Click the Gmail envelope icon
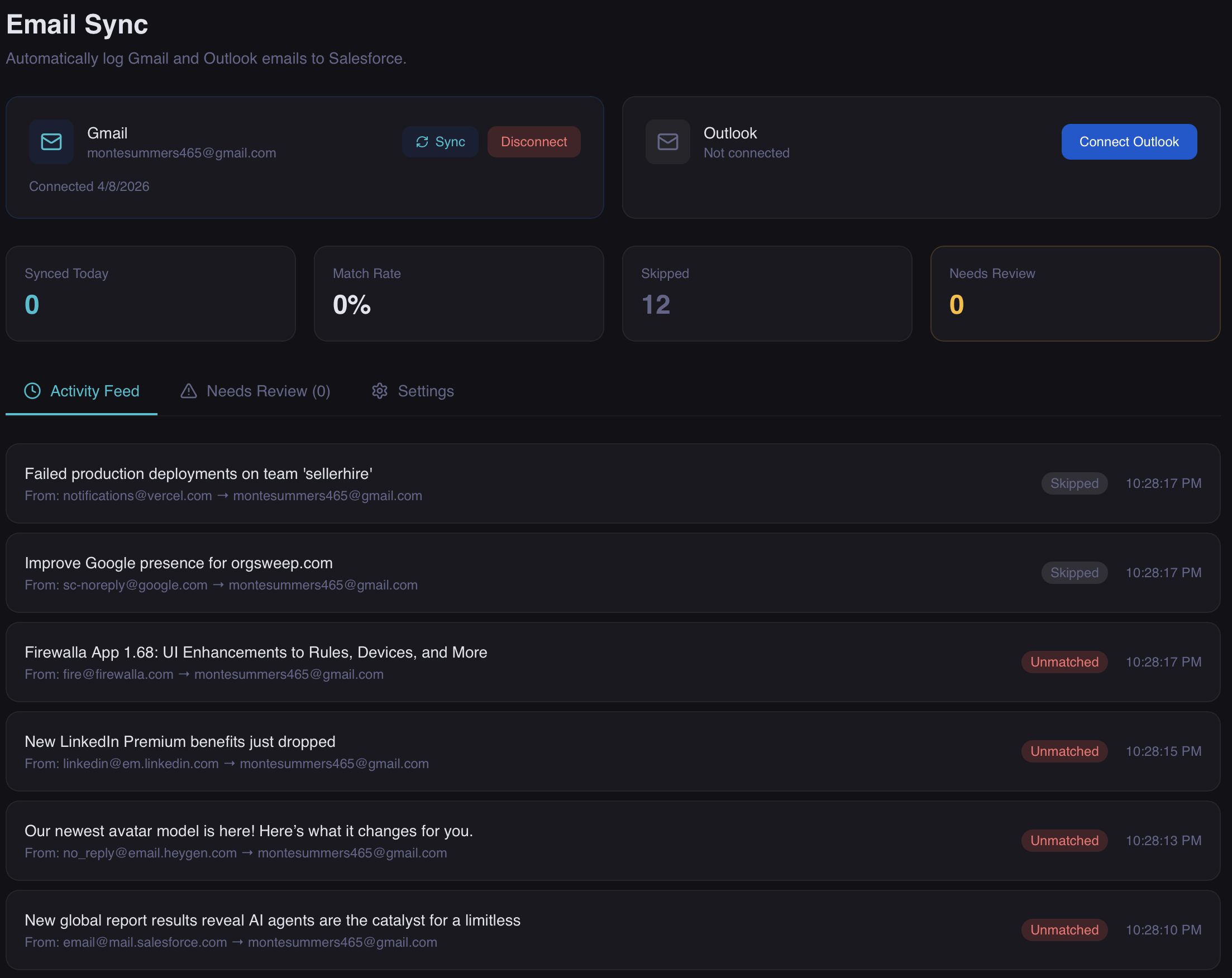1232x978 pixels. (x=51, y=142)
